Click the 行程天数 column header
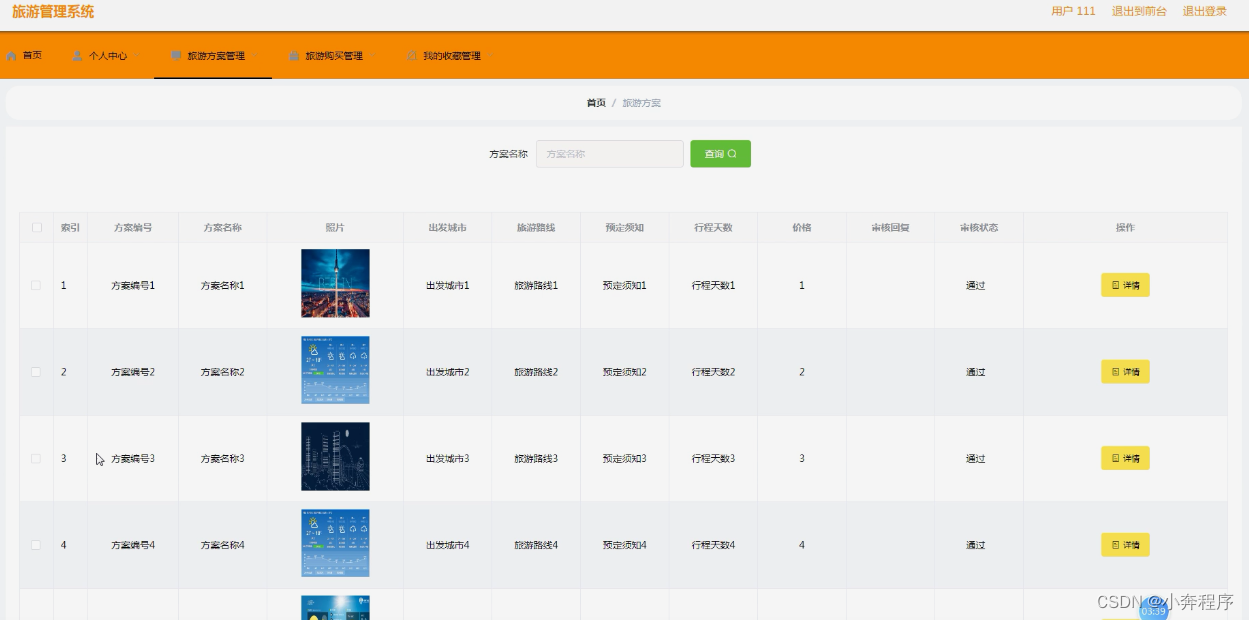This screenshot has height=620, width=1249. (713, 227)
